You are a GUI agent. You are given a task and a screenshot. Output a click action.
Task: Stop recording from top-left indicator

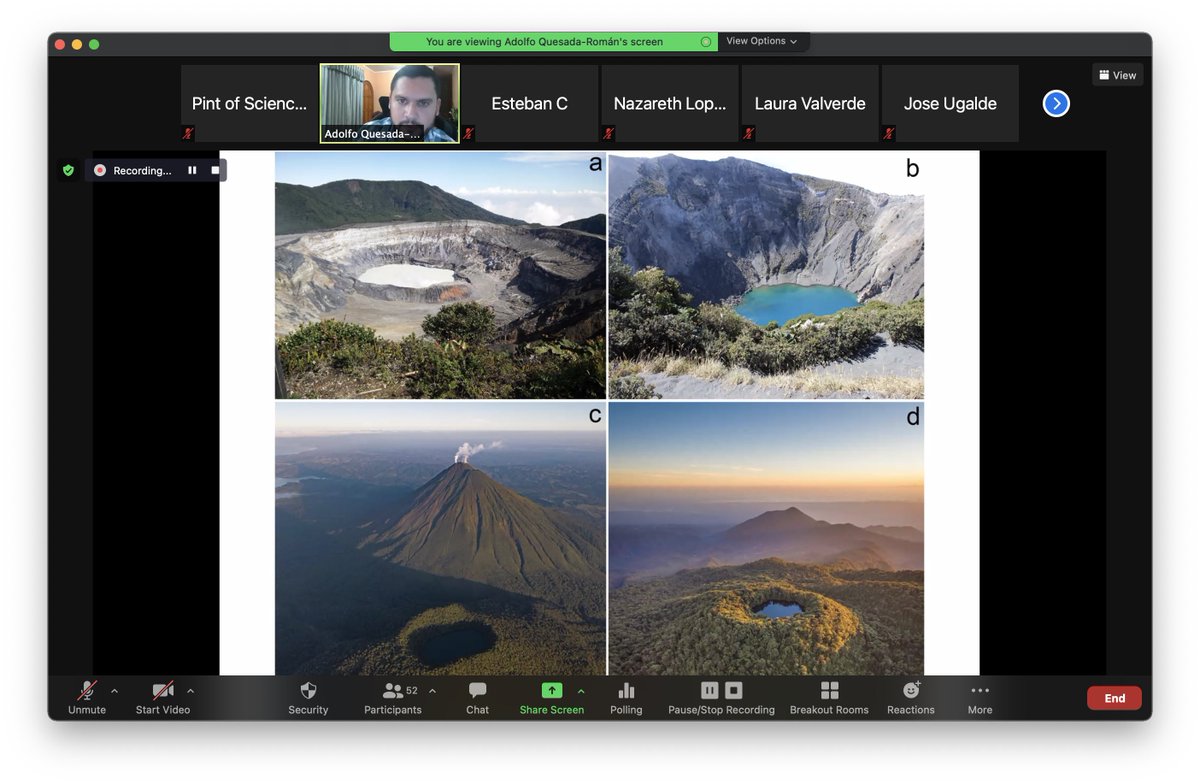pos(214,170)
